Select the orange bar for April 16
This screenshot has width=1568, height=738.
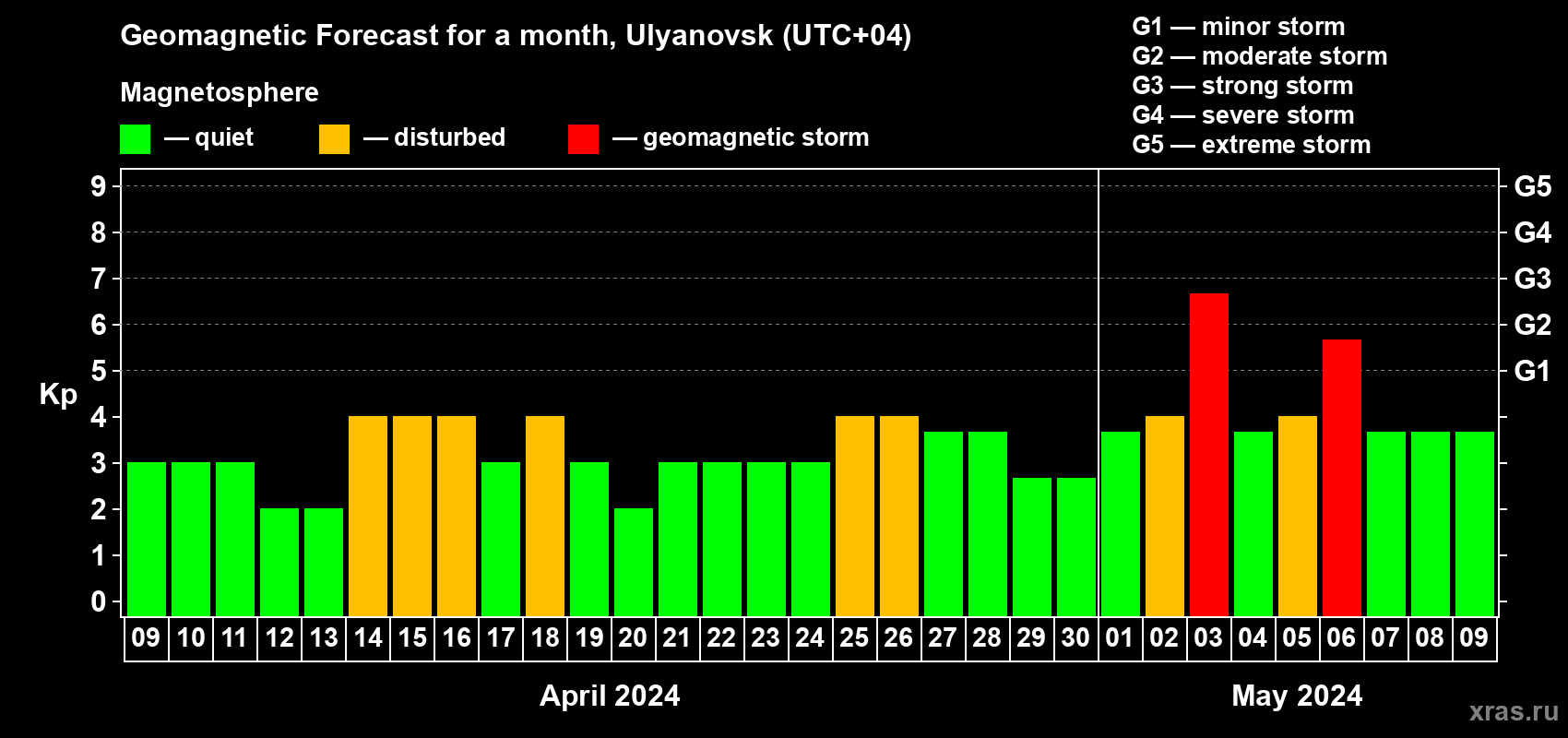[x=457, y=517]
